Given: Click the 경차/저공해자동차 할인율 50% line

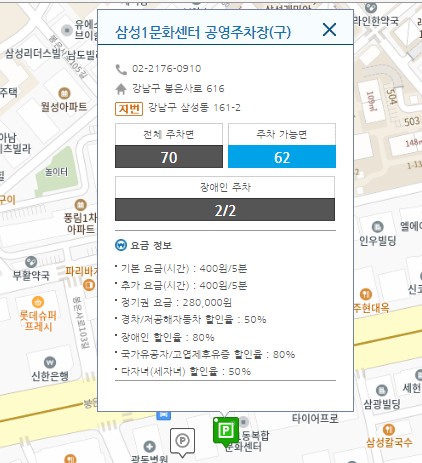Looking at the screenshot, I should coord(193,320).
